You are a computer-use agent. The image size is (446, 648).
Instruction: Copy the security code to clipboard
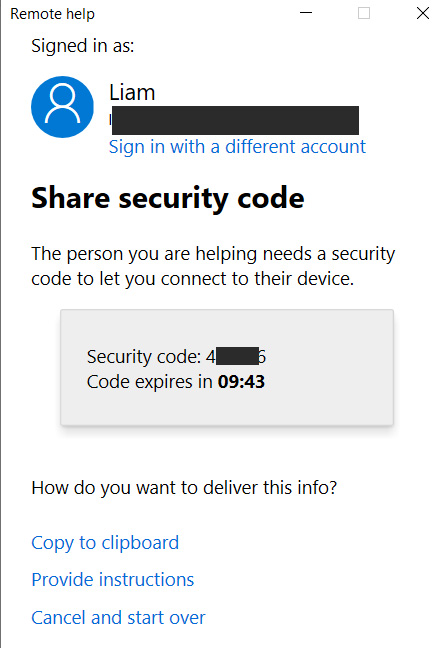pyautogui.click(x=105, y=543)
